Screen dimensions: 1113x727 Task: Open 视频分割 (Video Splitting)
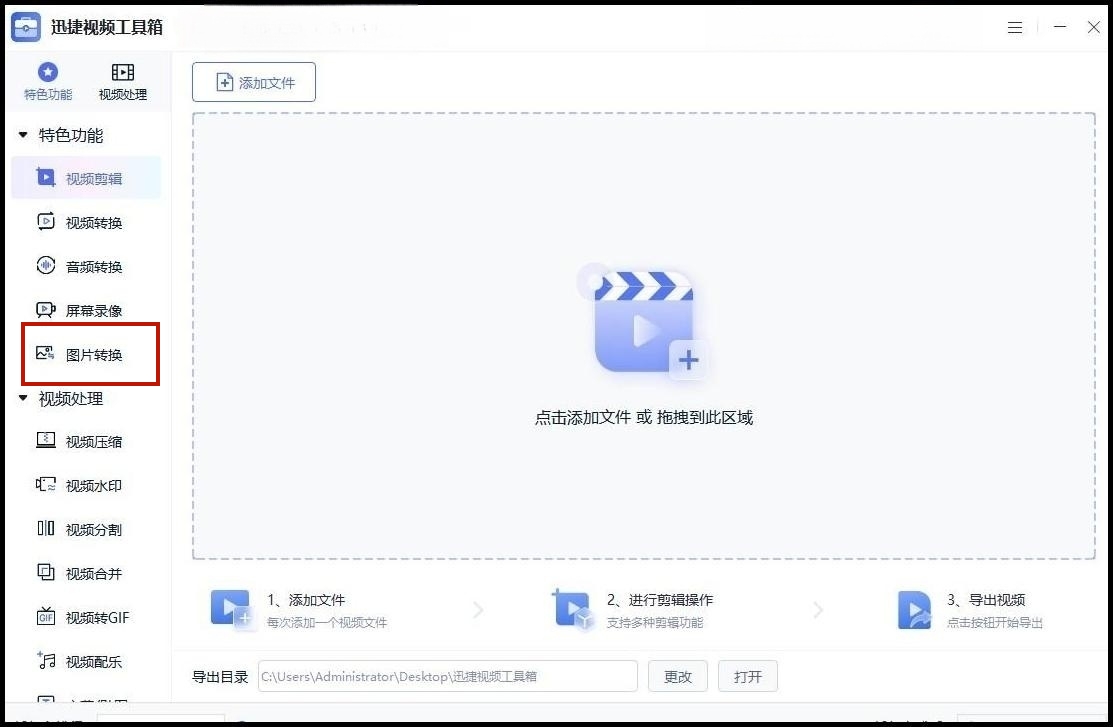[x=88, y=529]
